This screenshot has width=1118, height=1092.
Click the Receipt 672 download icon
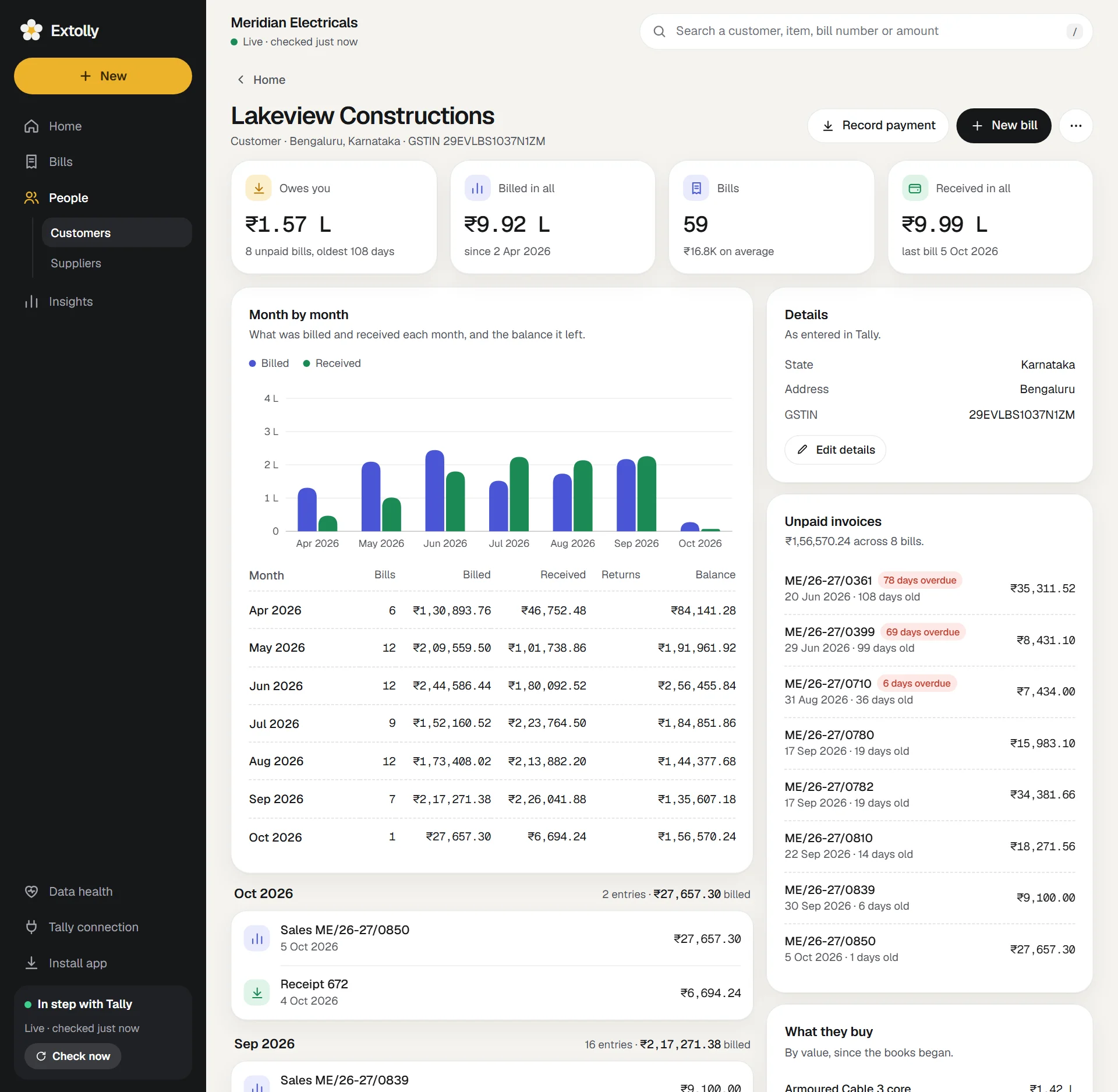click(x=257, y=992)
